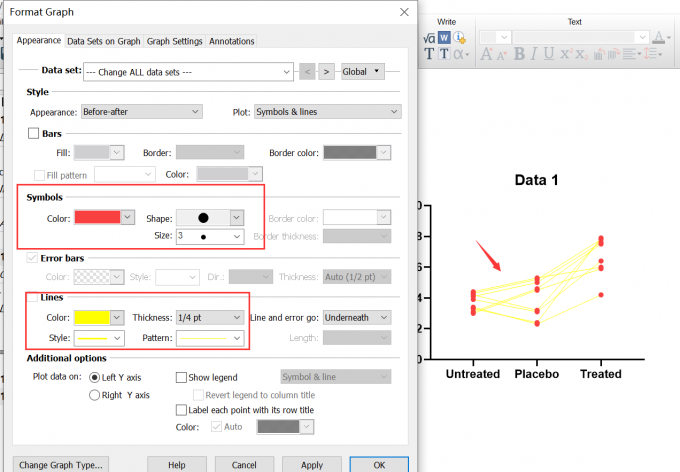The width and height of the screenshot is (680, 472).
Task: Switch to the Annotations tab
Action: point(232,41)
